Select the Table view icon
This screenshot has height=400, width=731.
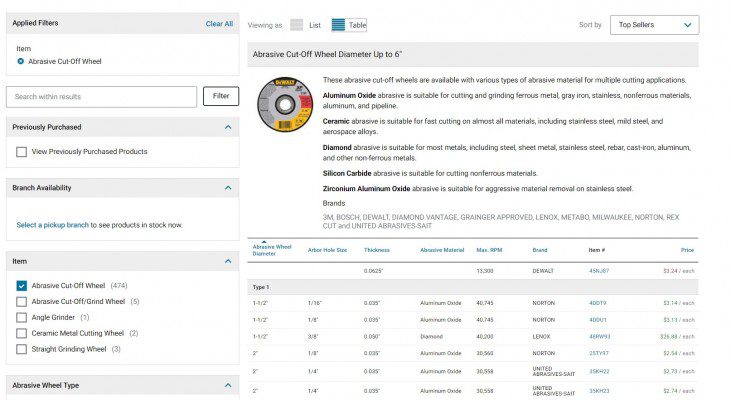tap(339, 24)
